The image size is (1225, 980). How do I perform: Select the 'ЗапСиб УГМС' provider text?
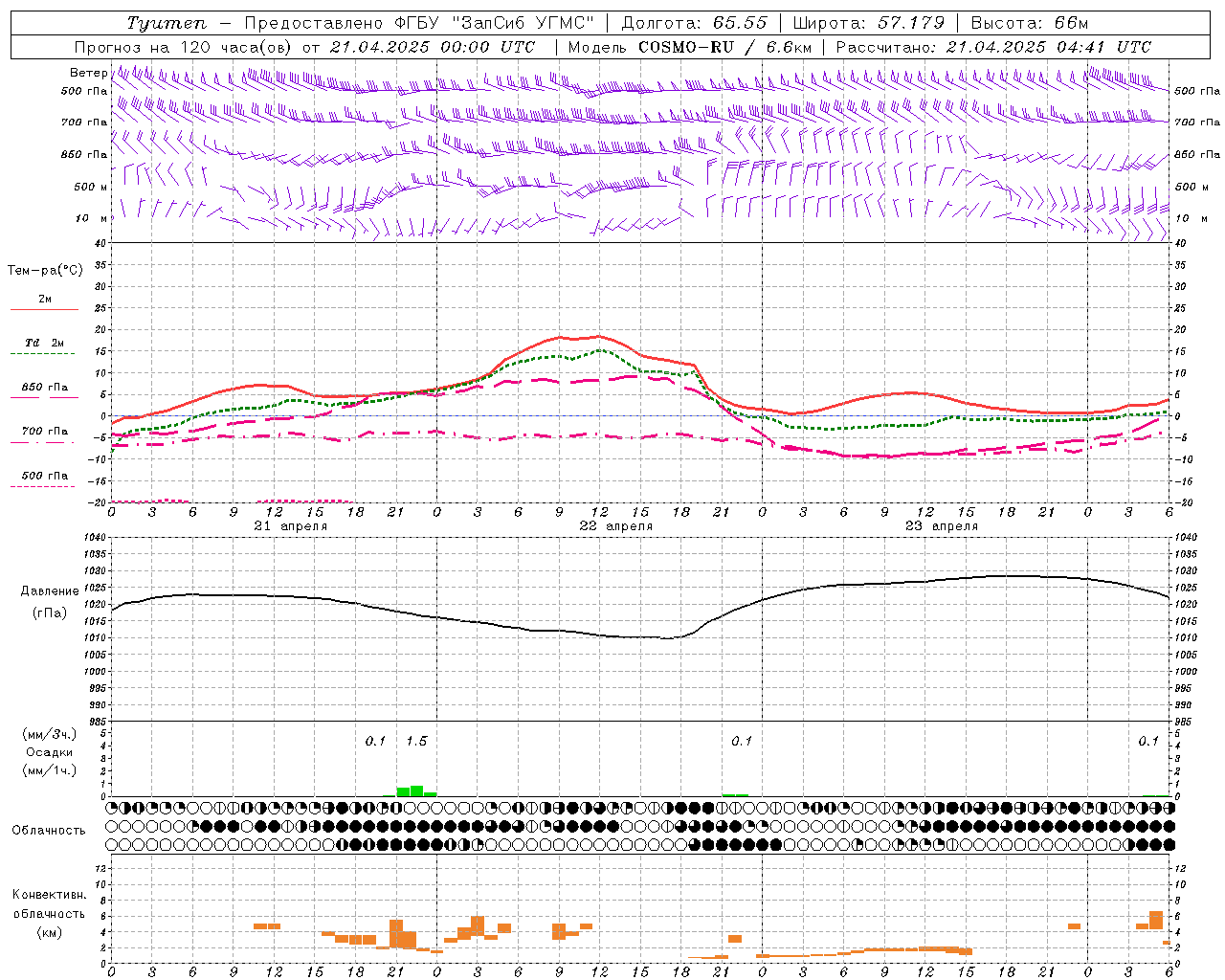(x=524, y=23)
